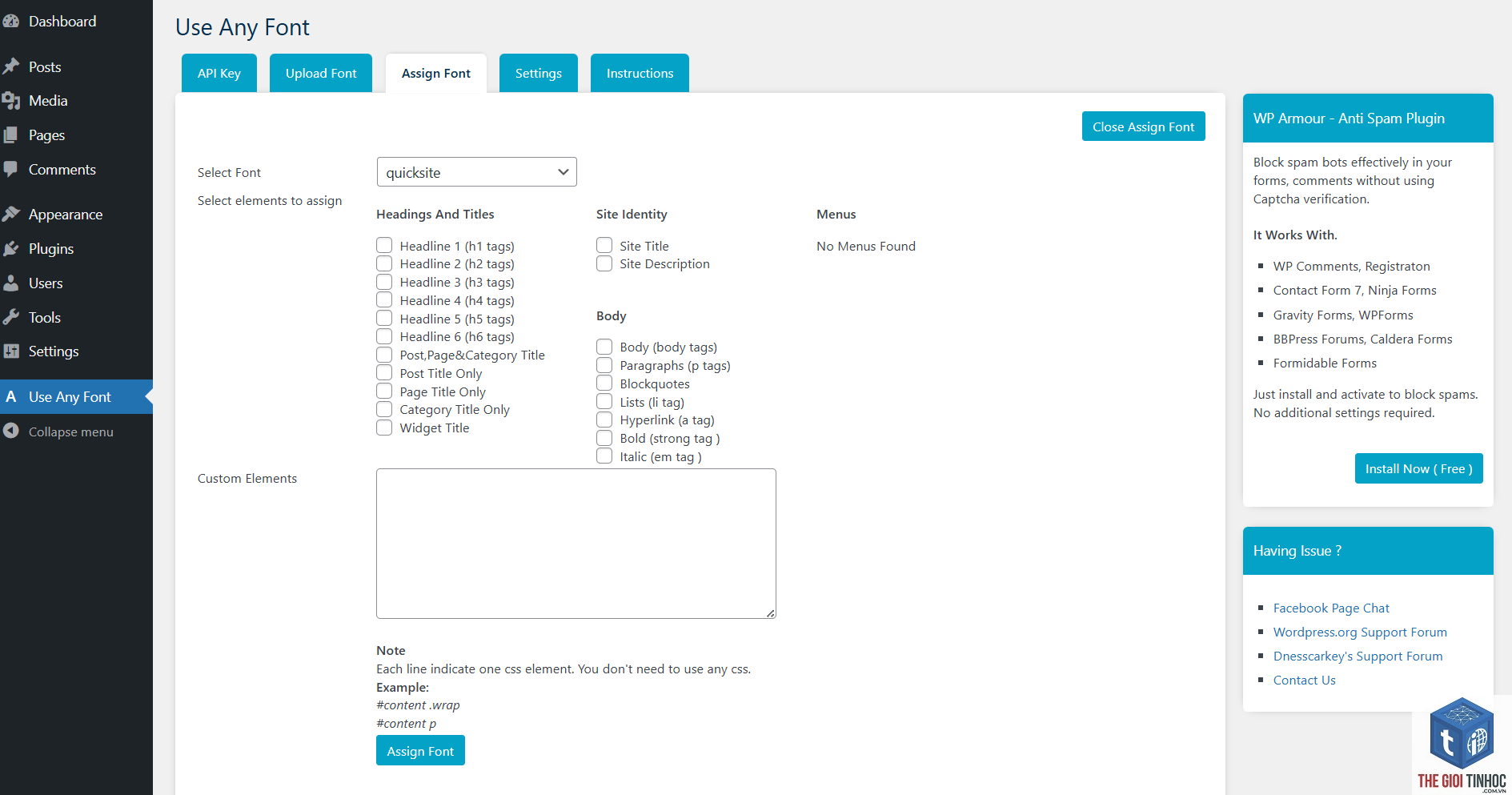Enable the Headline 6 (h6 tags) checkbox
The height and width of the screenshot is (795, 1512).
pyautogui.click(x=384, y=336)
